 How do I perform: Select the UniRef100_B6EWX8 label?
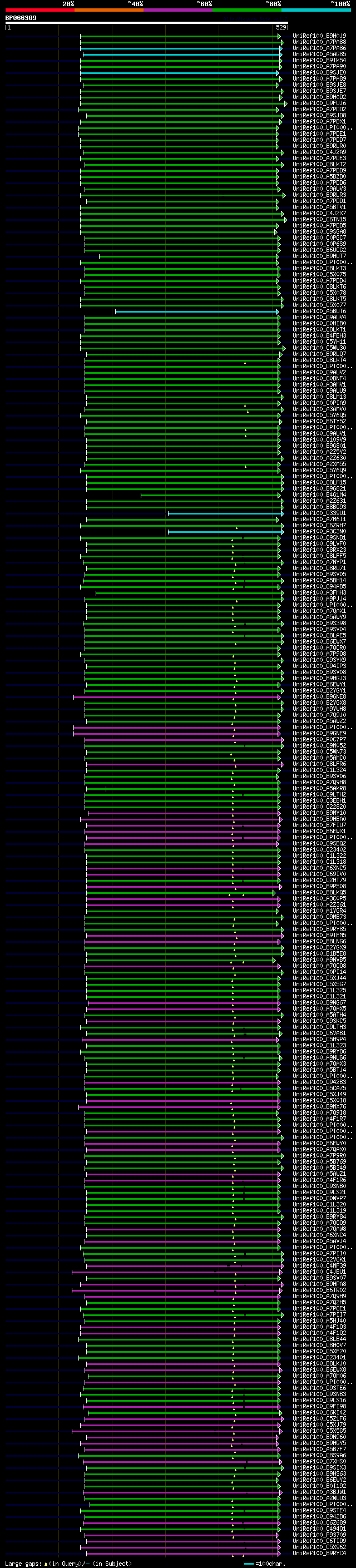point(319,1369)
